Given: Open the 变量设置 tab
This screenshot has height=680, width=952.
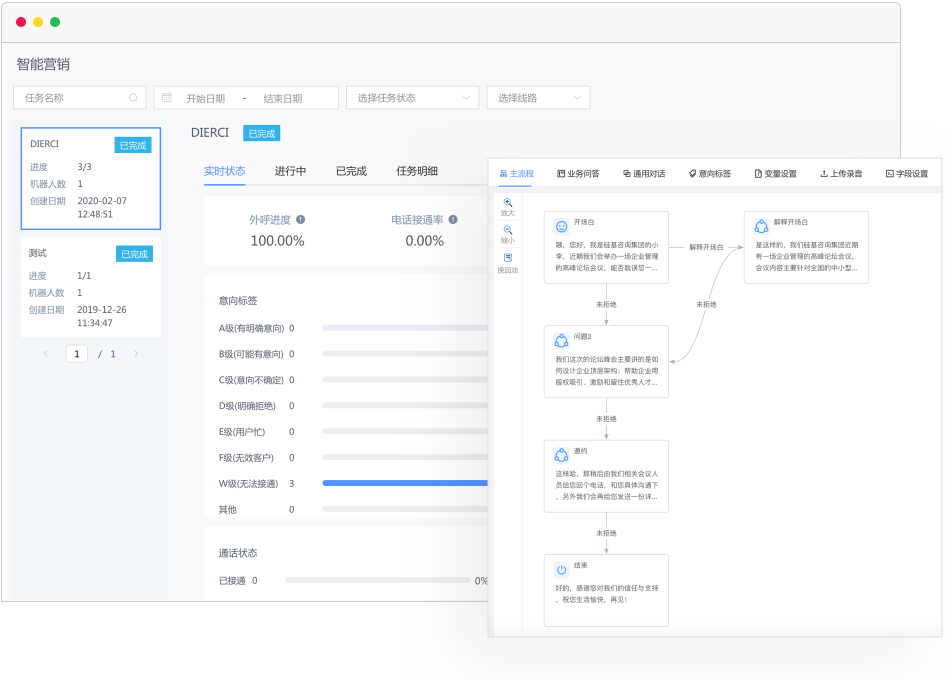Looking at the screenshot, I should pyautogui.click(x=775, y=174).
